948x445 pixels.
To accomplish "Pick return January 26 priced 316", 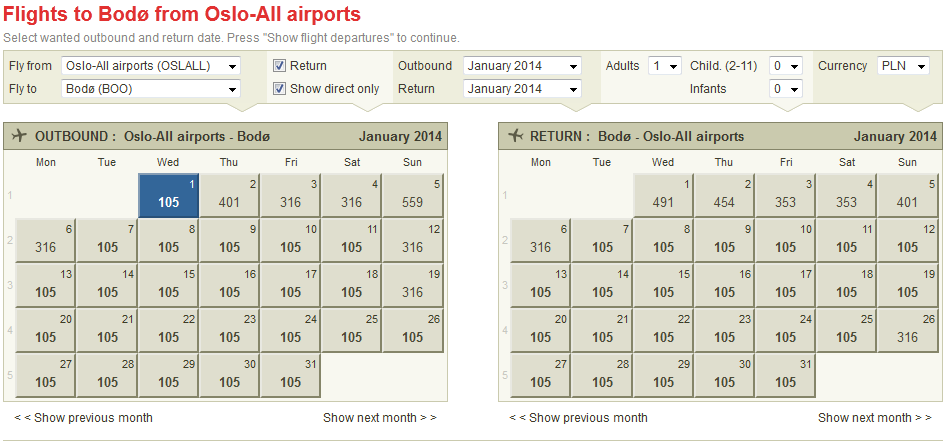I will point(907,330).
